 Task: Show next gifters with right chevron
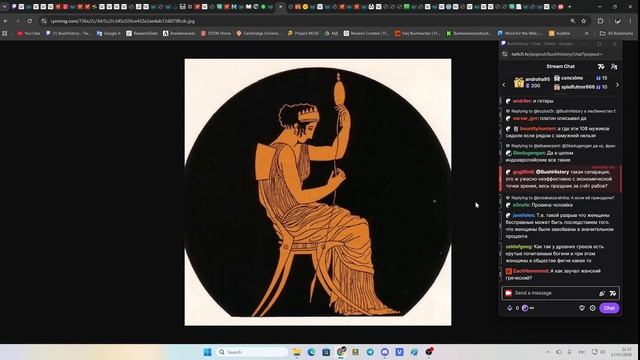(617, 84)
